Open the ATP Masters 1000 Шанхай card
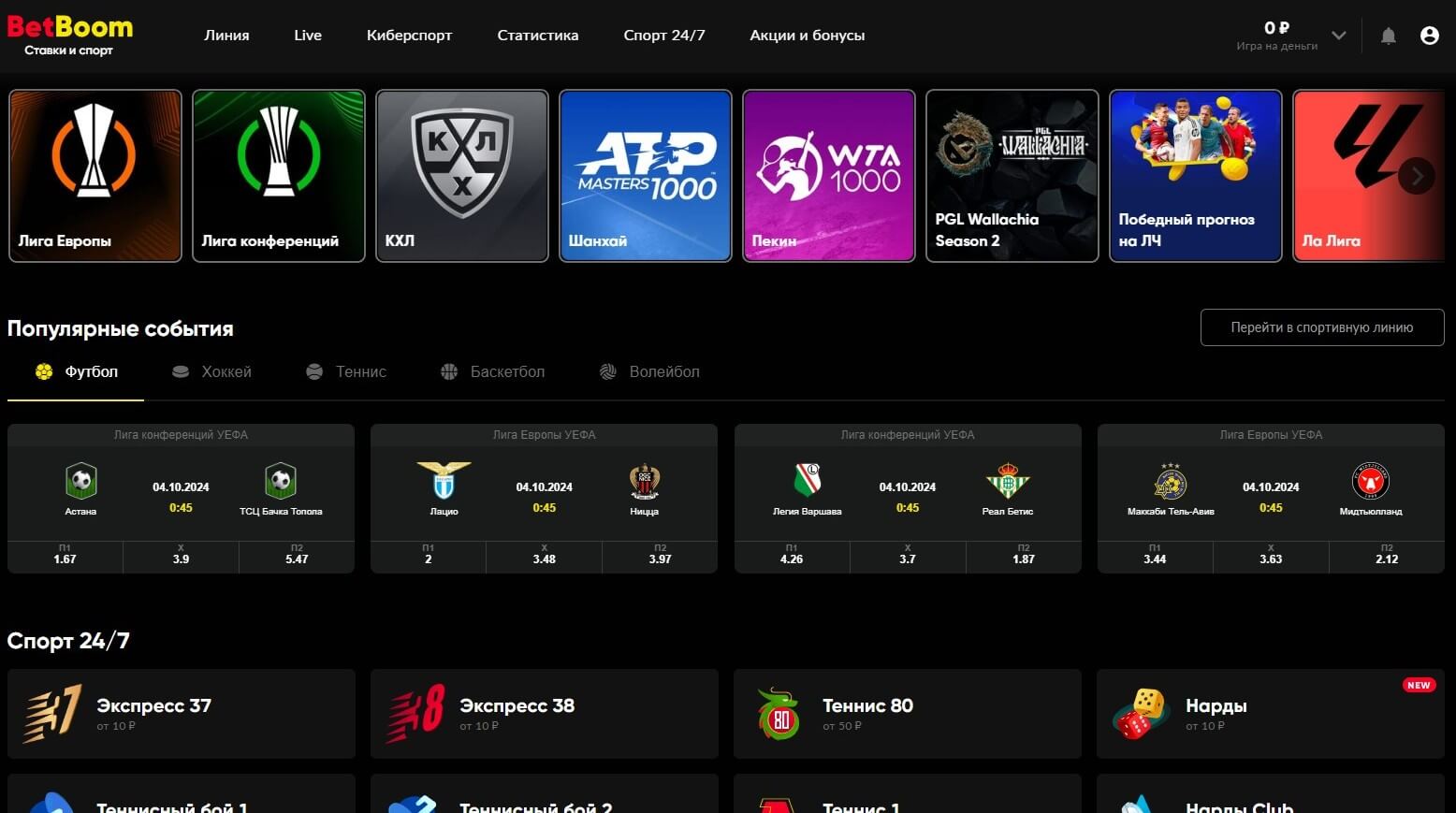 pos(646,176)
